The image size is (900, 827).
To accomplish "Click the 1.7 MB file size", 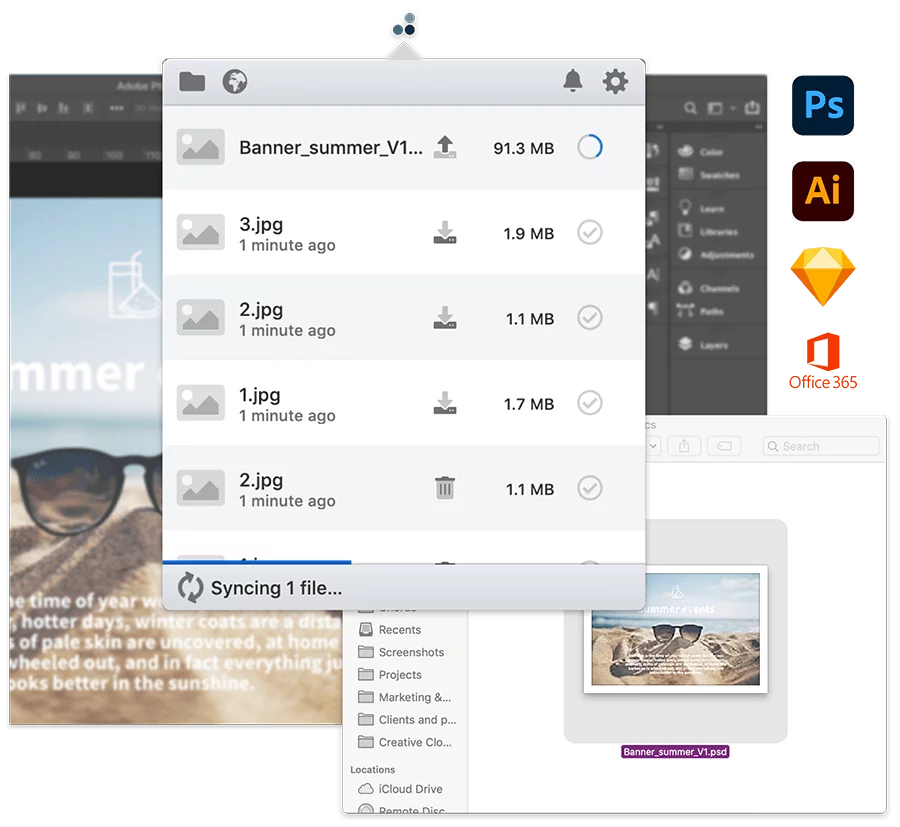I will pyautogui.click(x=529, y=404).
